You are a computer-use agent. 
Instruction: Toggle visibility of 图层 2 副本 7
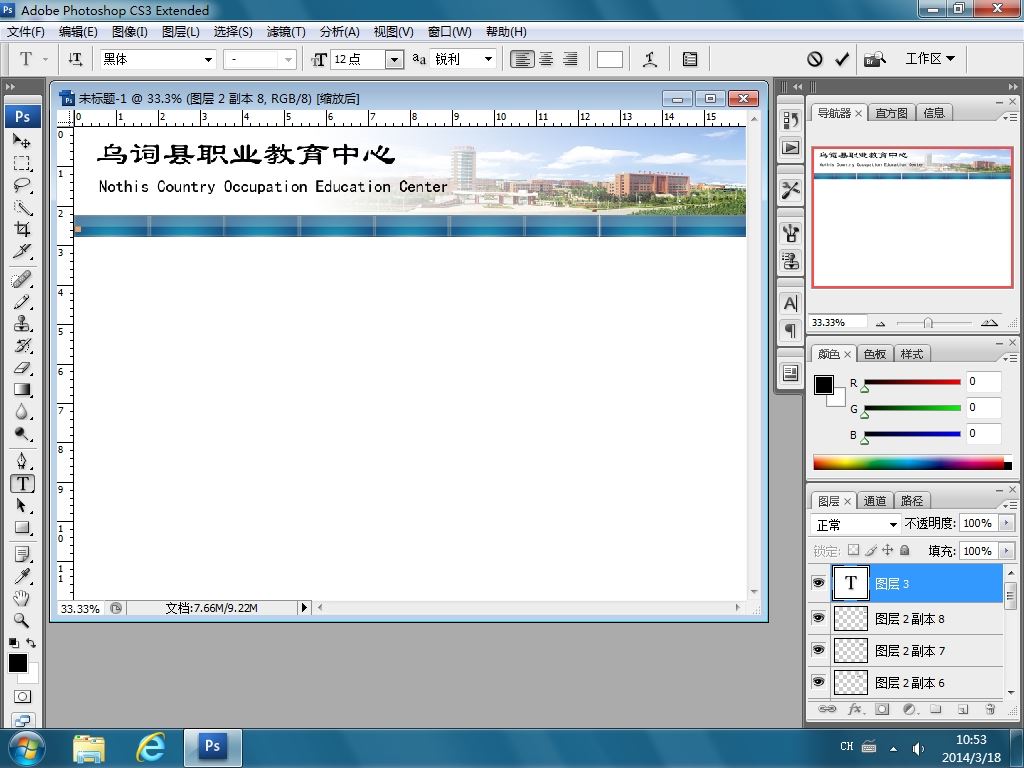818,650
